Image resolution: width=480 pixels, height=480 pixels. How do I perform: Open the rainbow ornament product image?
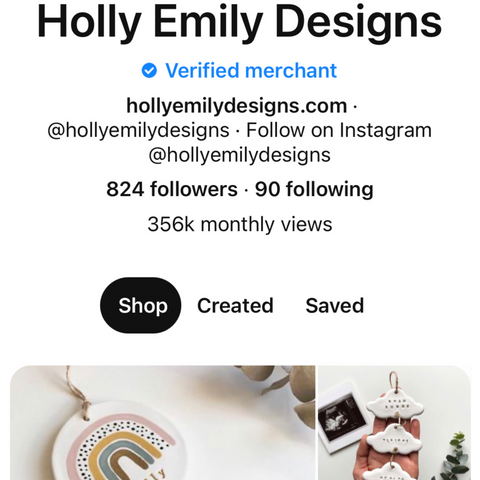click(x=163, y=423)
